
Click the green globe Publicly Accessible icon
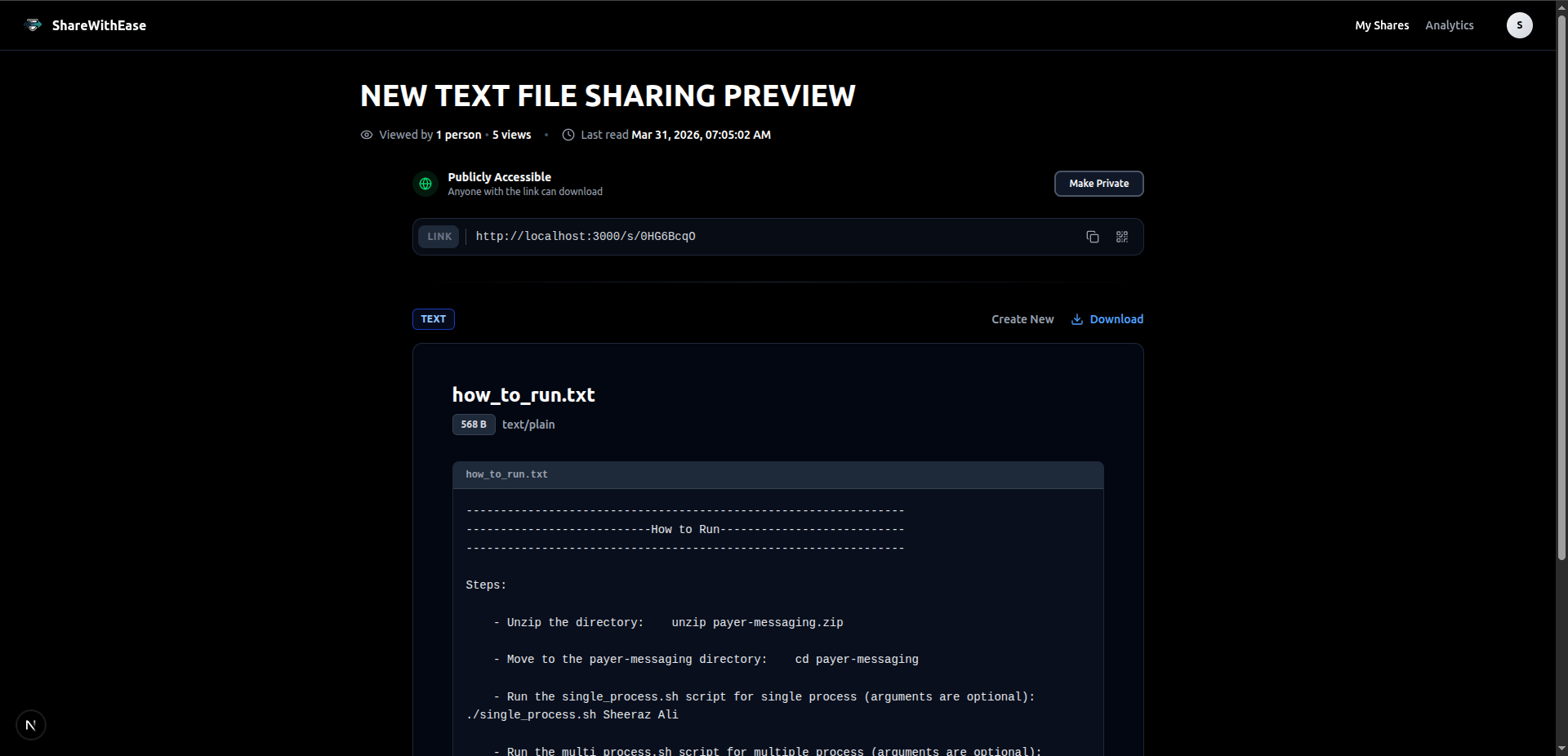coord(425,184)
